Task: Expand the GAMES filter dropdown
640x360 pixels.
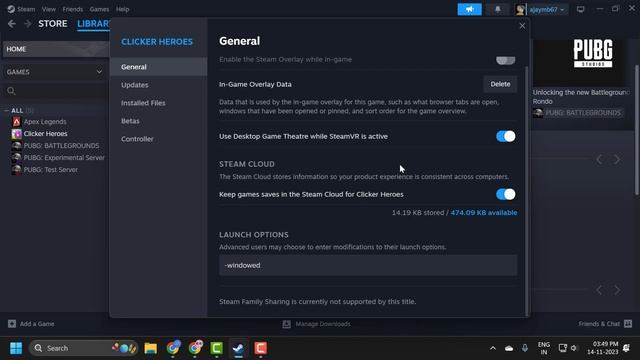Action: pos(99,72)
